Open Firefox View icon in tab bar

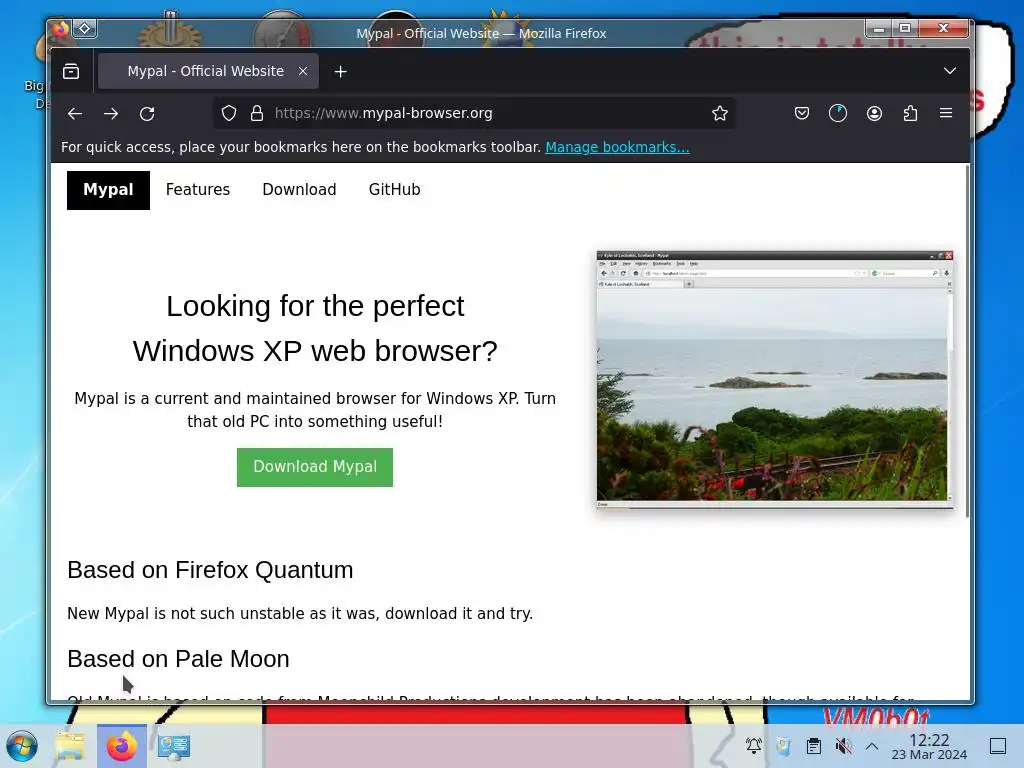click(x=71, y=71)
